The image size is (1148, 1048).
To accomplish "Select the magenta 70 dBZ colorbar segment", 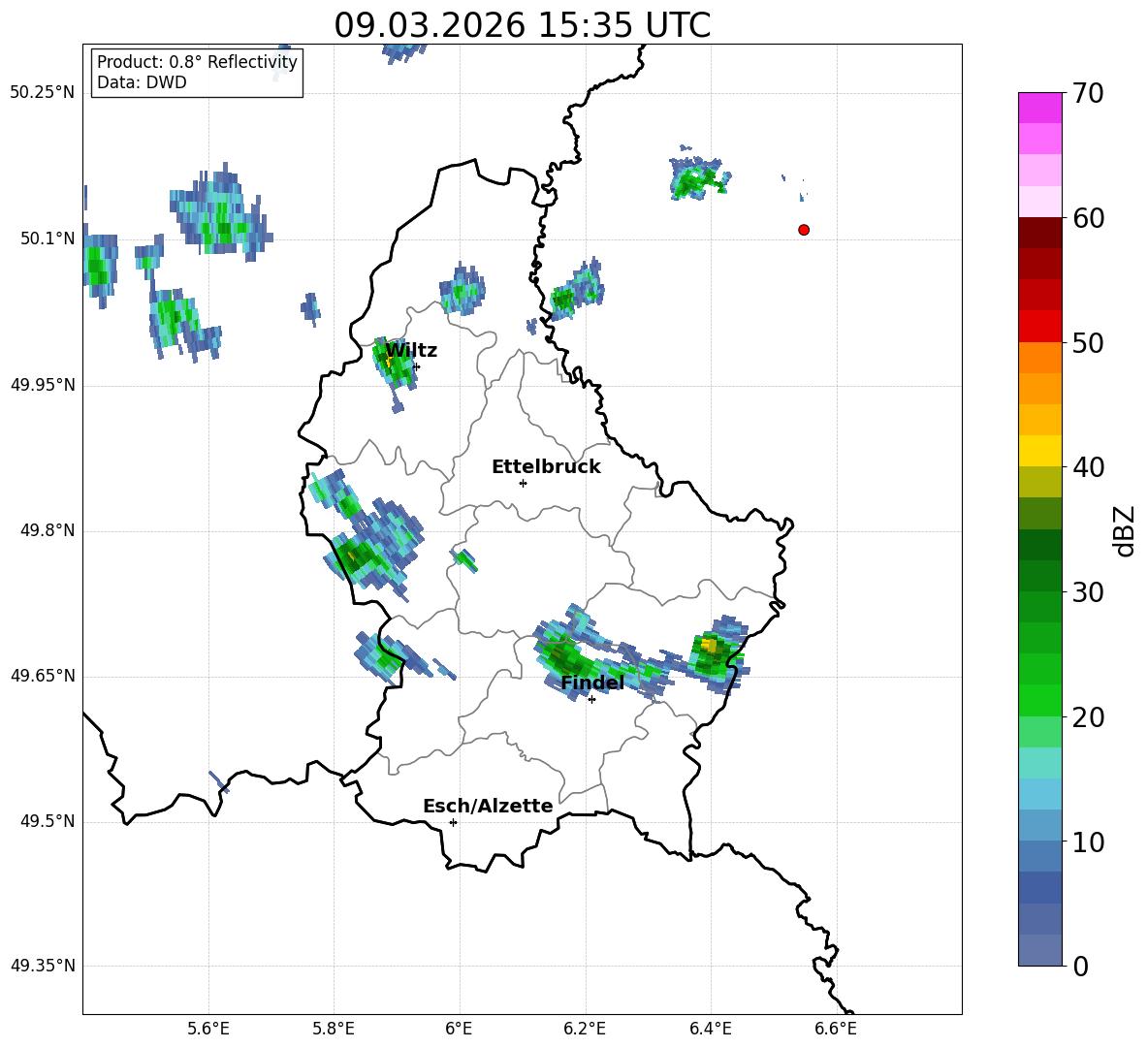I will pos(1039,108).
